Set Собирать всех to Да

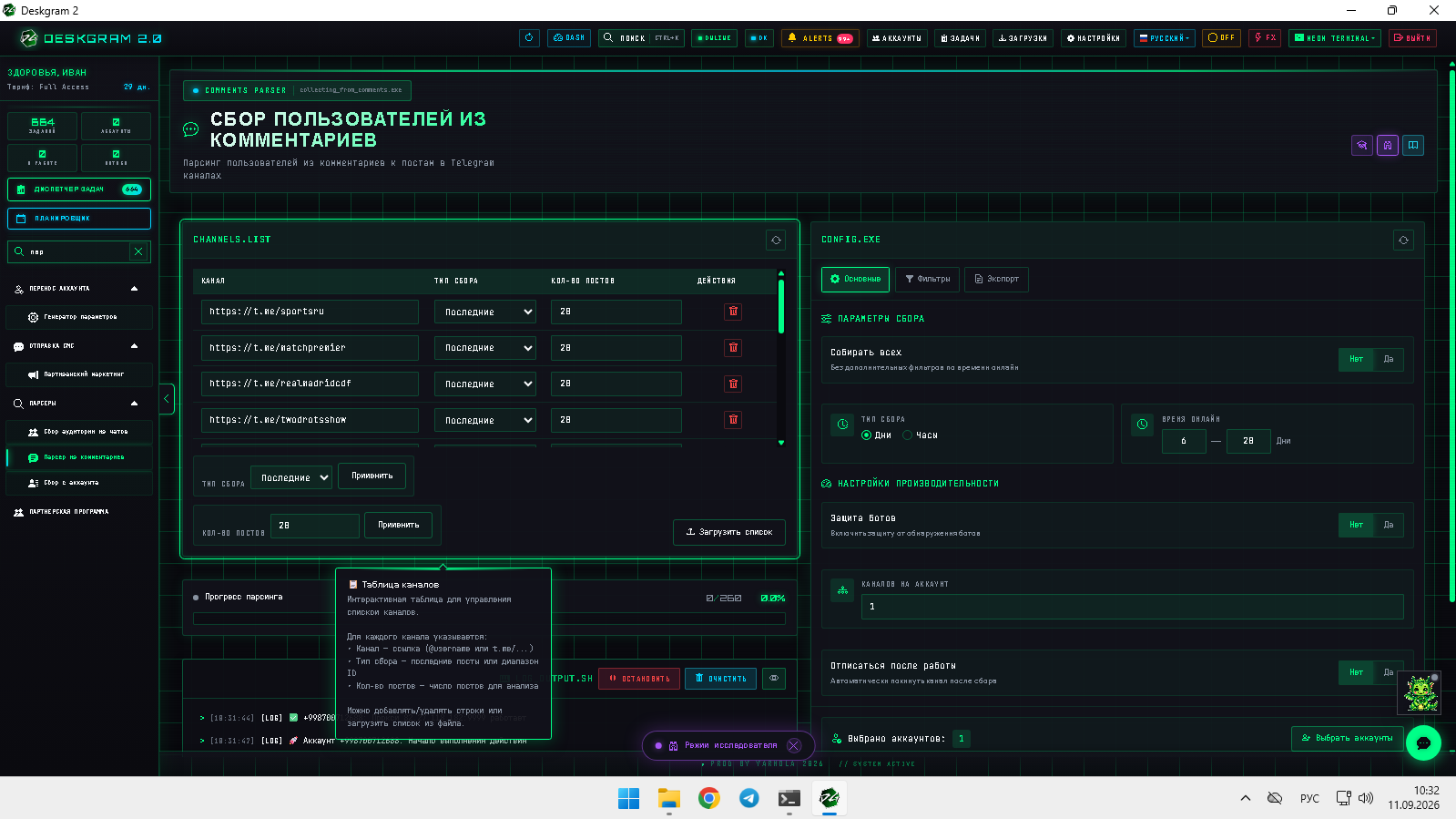tap(1389, 359)
